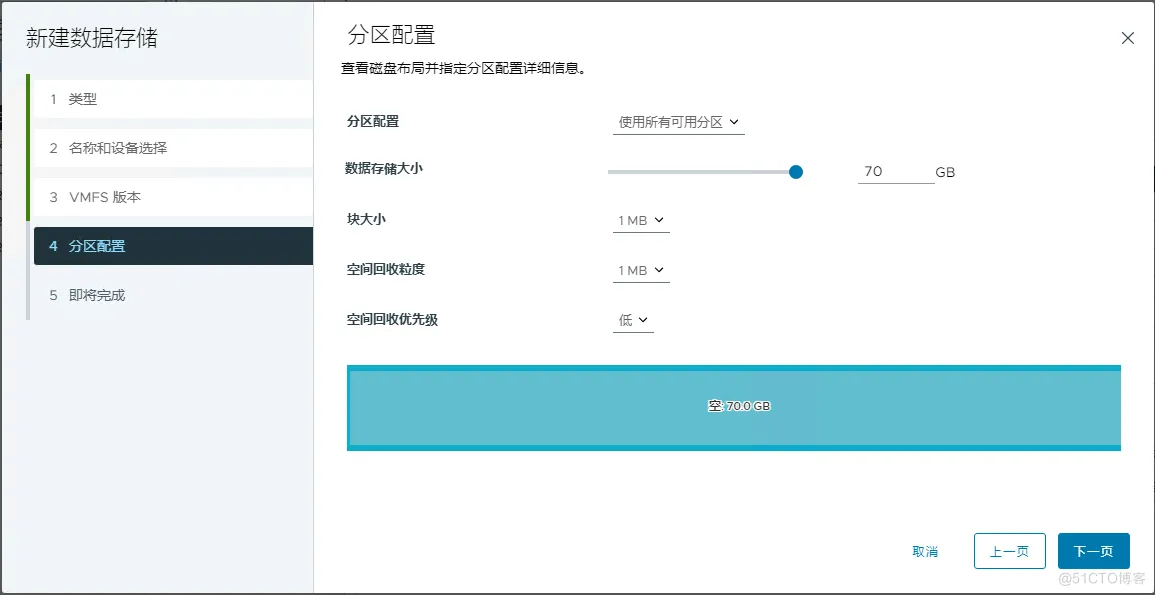
Task: Click the 下一页 next button
Action: [1093, 552]
